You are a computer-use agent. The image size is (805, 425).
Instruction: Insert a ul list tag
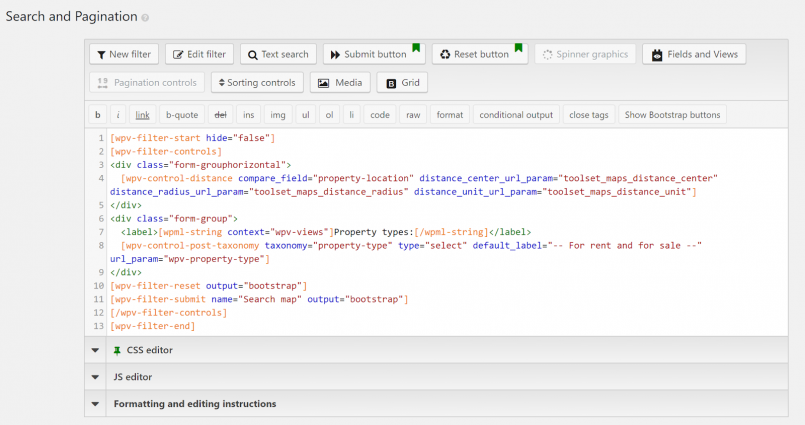305,115
